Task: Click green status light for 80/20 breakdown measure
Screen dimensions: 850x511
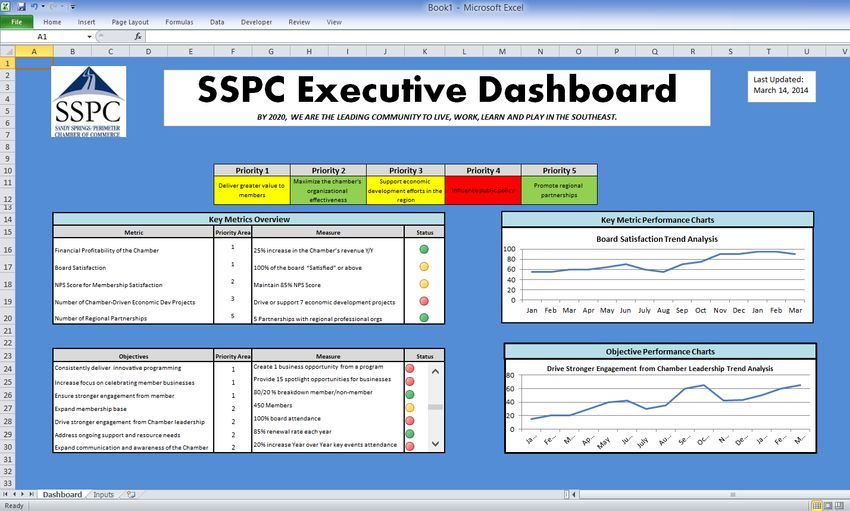Action: 410,394
